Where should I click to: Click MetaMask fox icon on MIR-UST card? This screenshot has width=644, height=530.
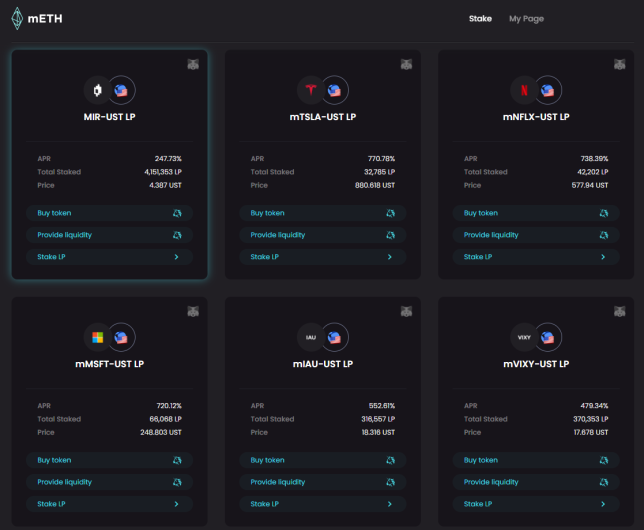click(x=193, y=64)
